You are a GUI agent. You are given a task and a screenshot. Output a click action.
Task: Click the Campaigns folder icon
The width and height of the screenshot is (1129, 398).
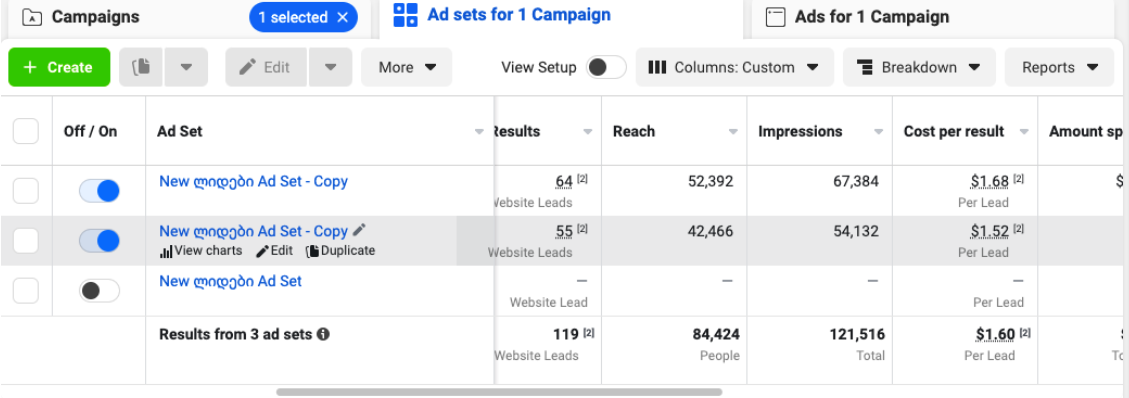pos(32,17)
